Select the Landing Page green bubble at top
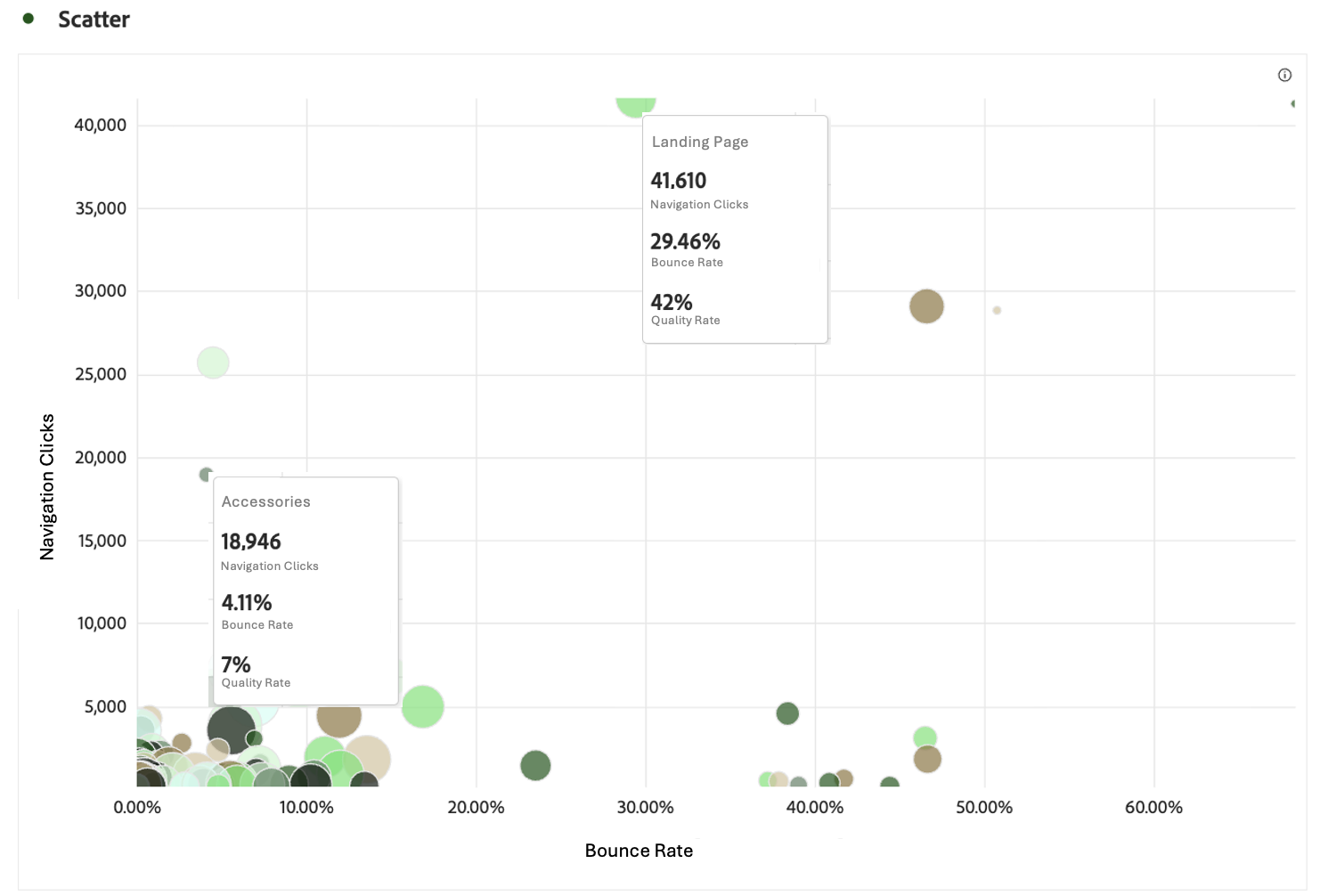The image size is (1320, 896). point(636,106)
